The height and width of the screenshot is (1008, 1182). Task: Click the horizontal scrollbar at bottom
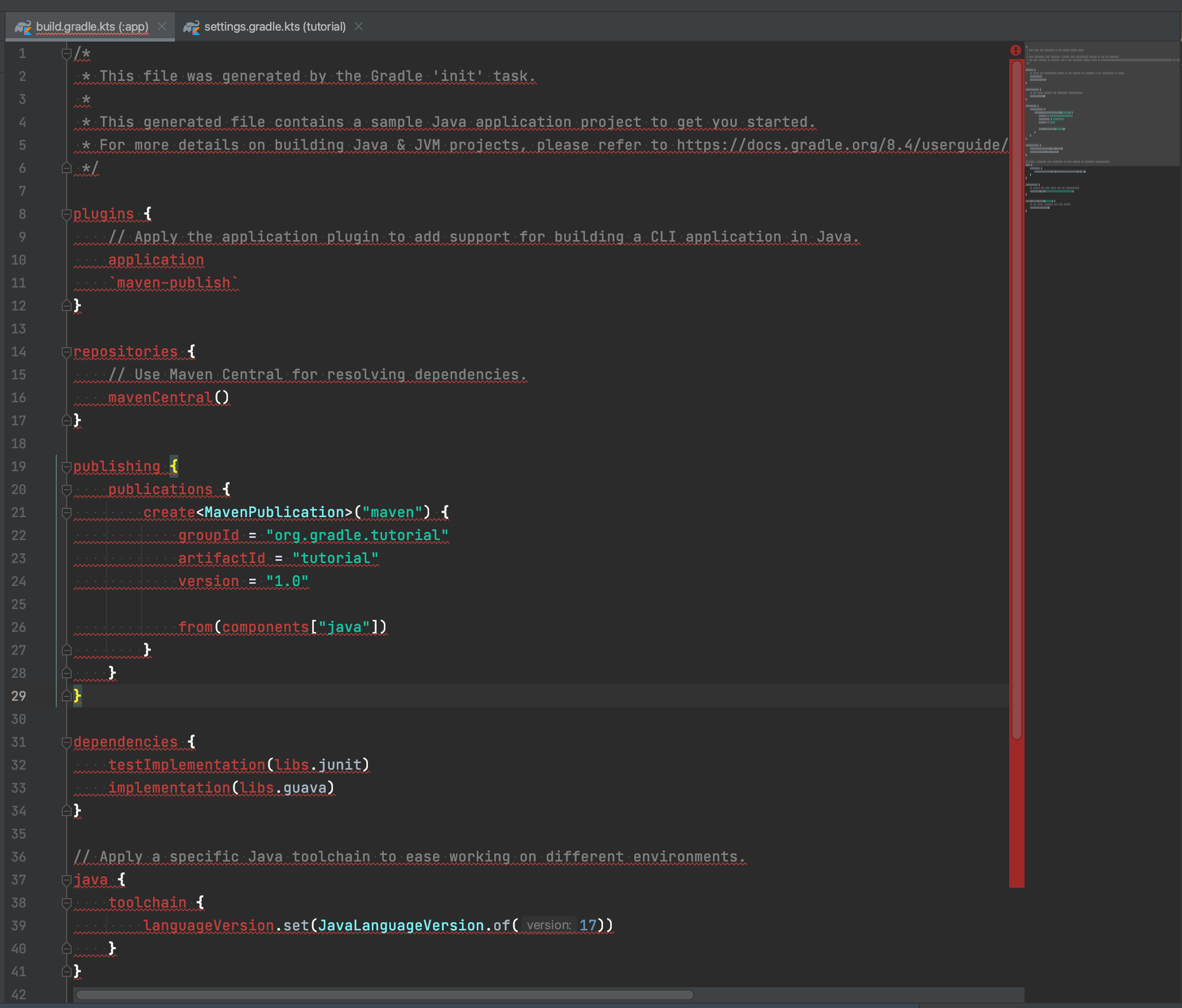384,995
